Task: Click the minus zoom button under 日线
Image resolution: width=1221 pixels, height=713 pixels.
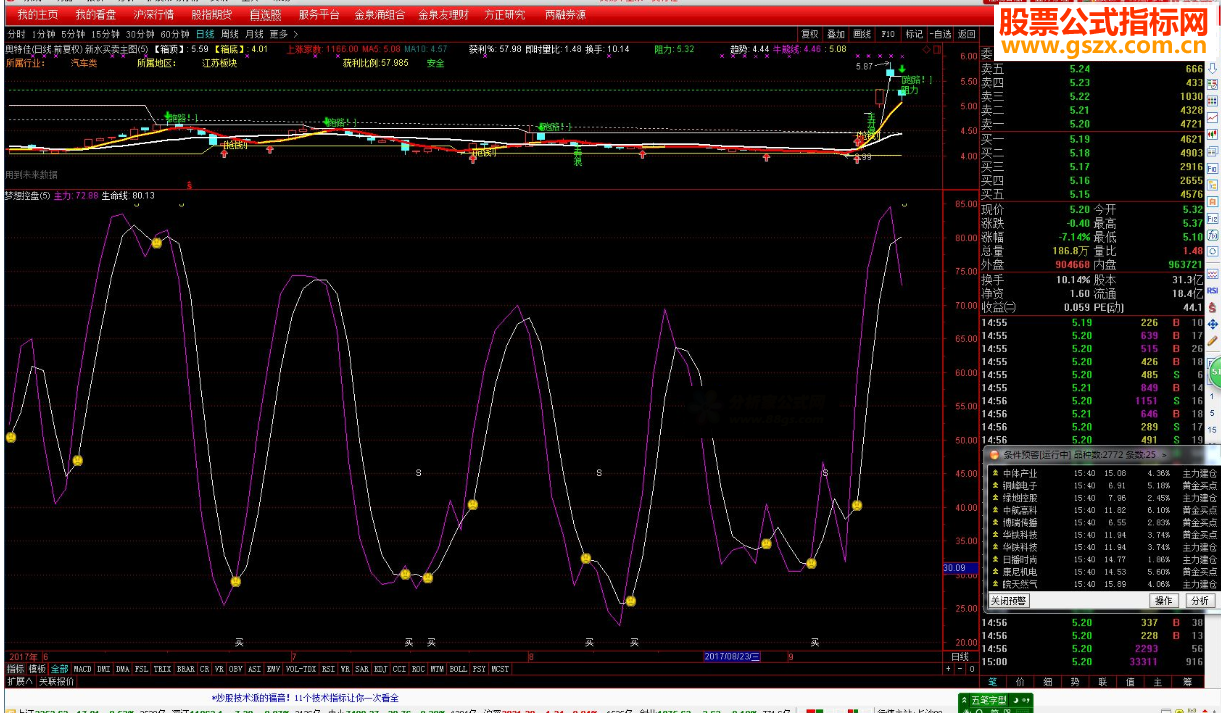Action: tap(962, 669)
